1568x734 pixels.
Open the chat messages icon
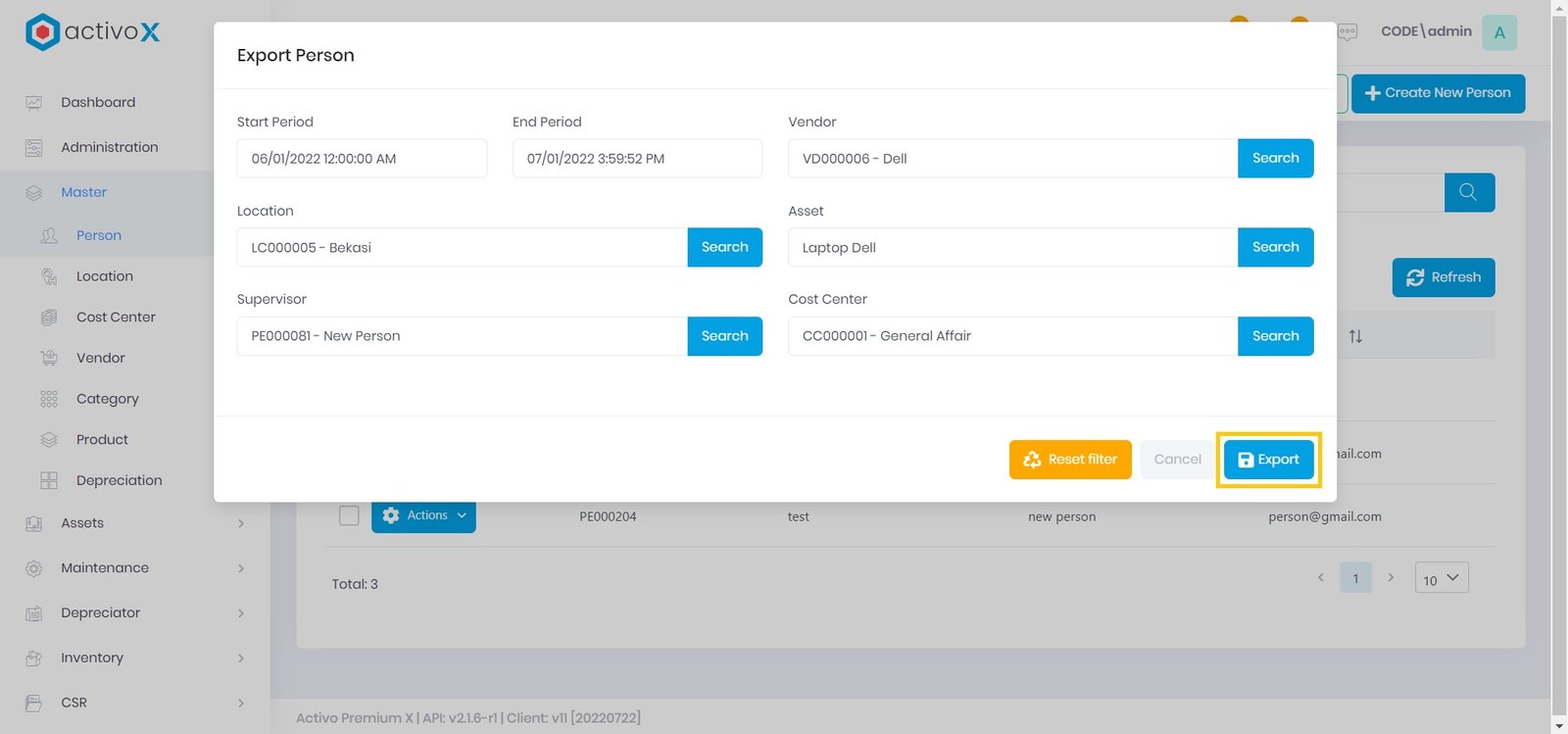[1347, 32]
